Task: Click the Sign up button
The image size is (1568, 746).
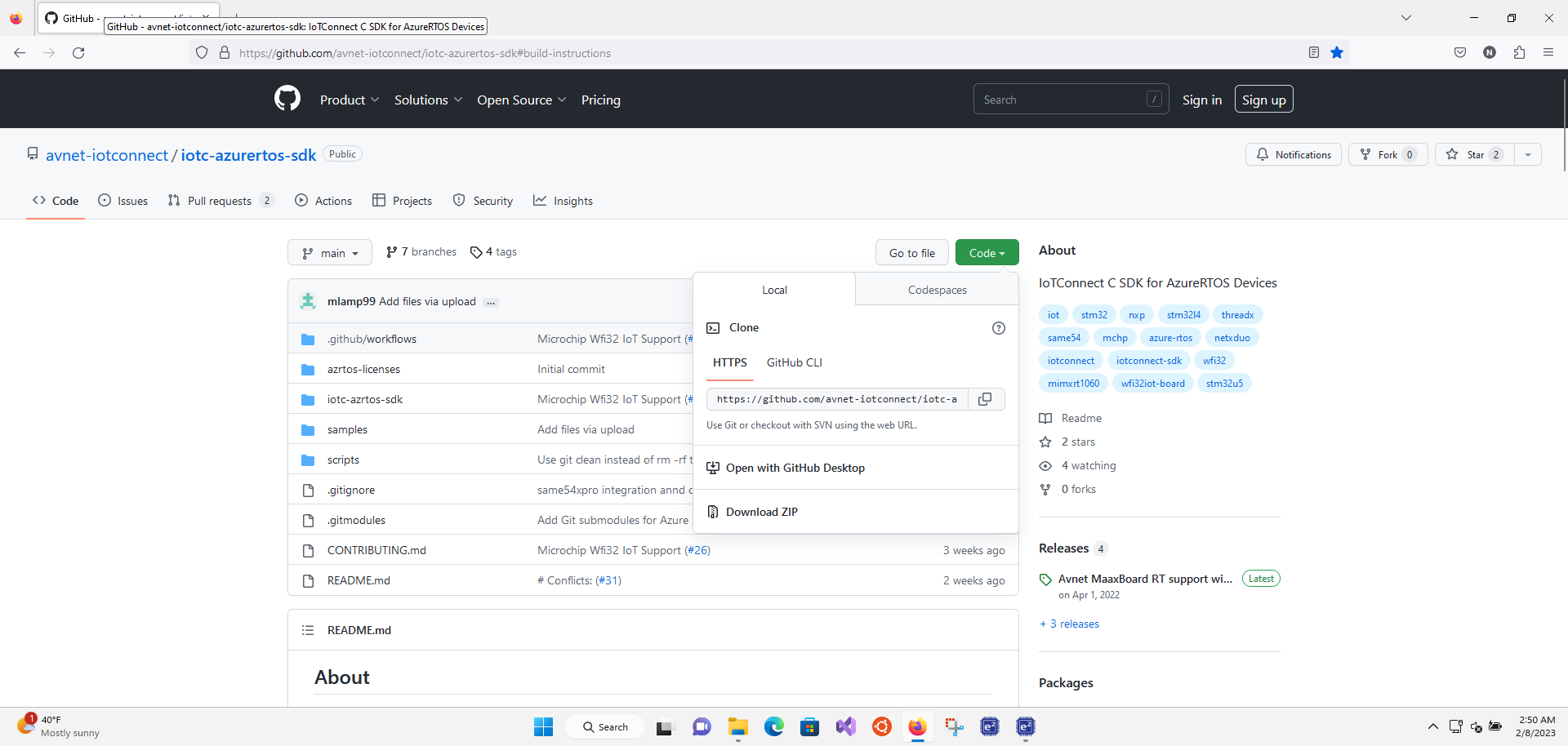Action: click(1263, 100)
